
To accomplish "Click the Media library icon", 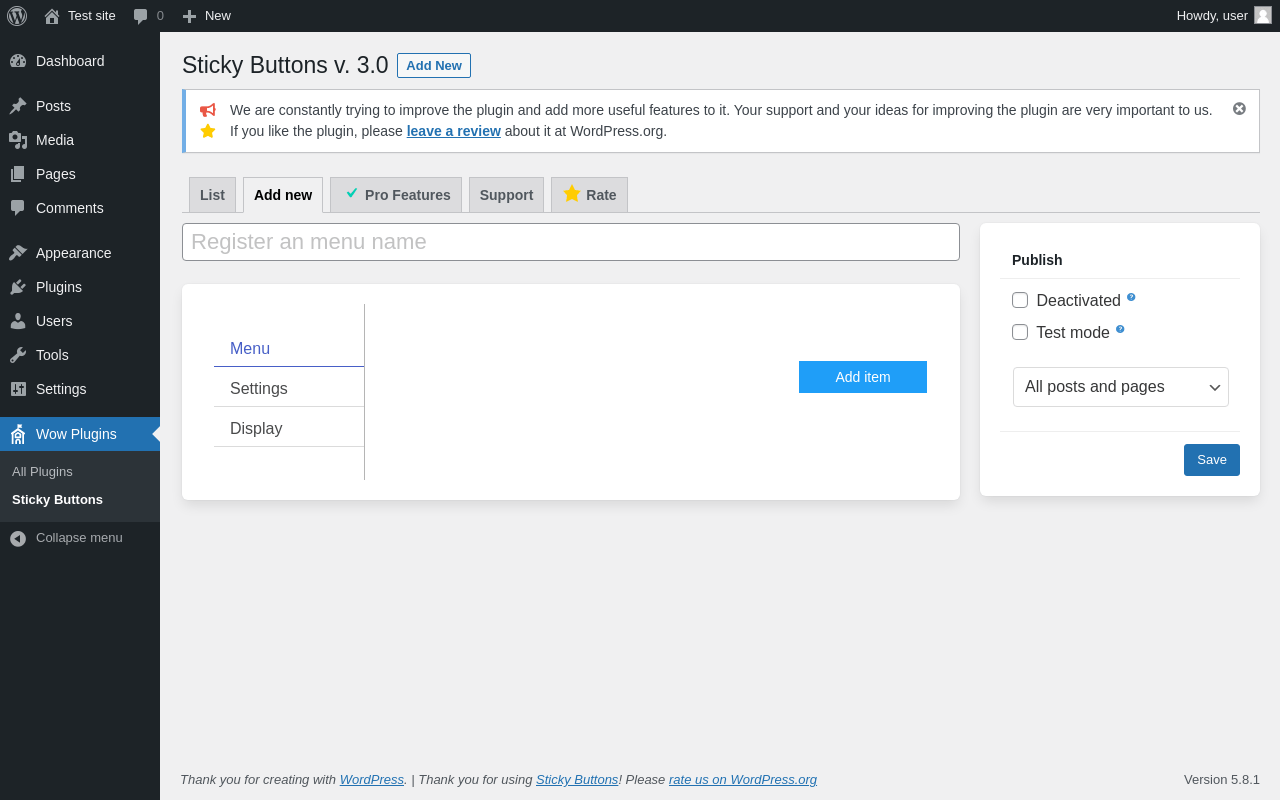I will (x=18, y=140).
